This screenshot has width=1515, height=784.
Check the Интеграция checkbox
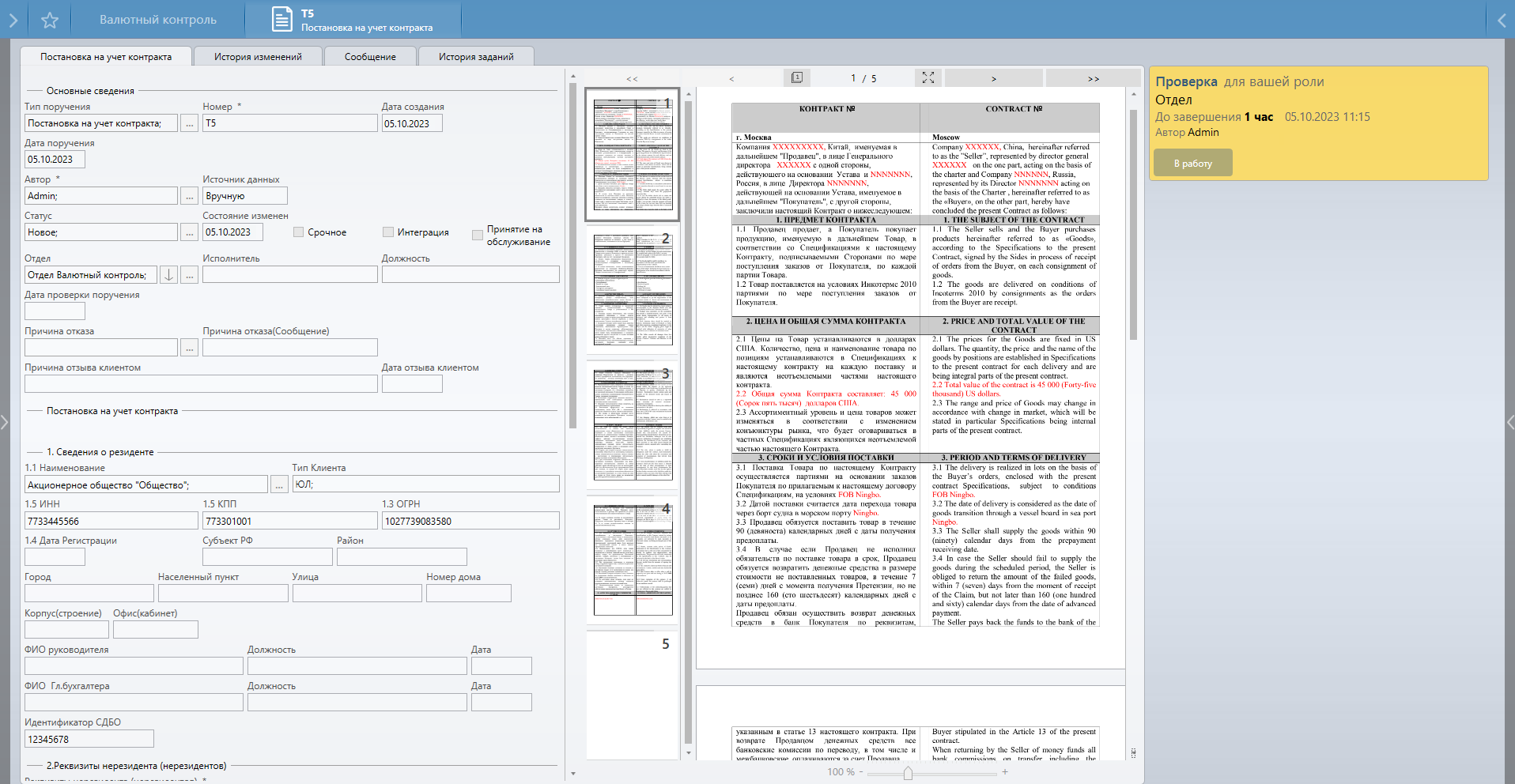tap(388, 232)
